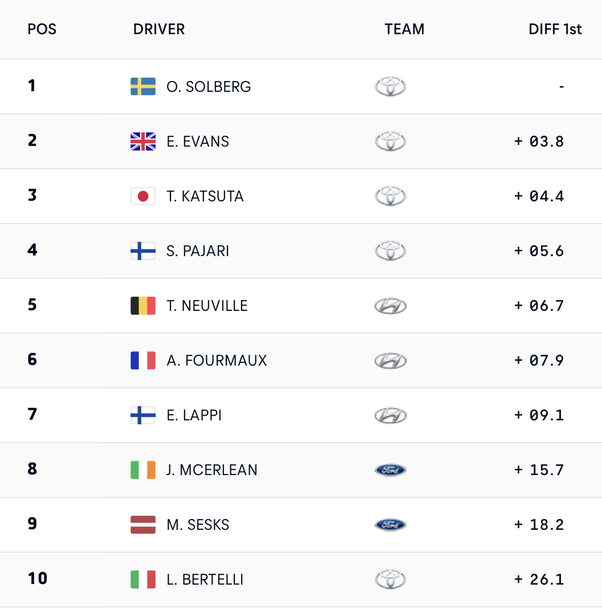Open driver name O. SOLBERG
The height and width of the screenshot is (608, 602).
coord(209,87)
